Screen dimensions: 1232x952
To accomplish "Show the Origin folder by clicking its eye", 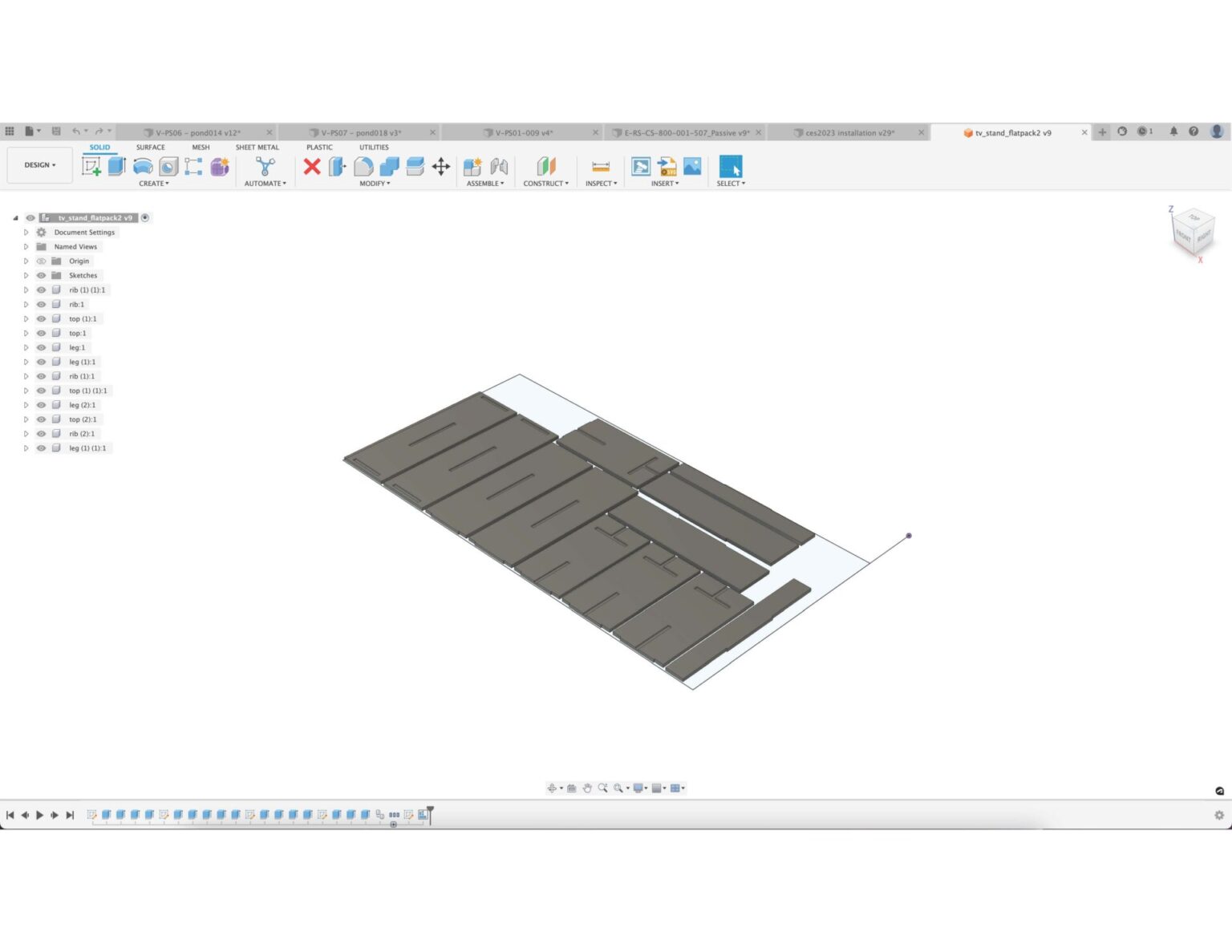I will 41,261.
